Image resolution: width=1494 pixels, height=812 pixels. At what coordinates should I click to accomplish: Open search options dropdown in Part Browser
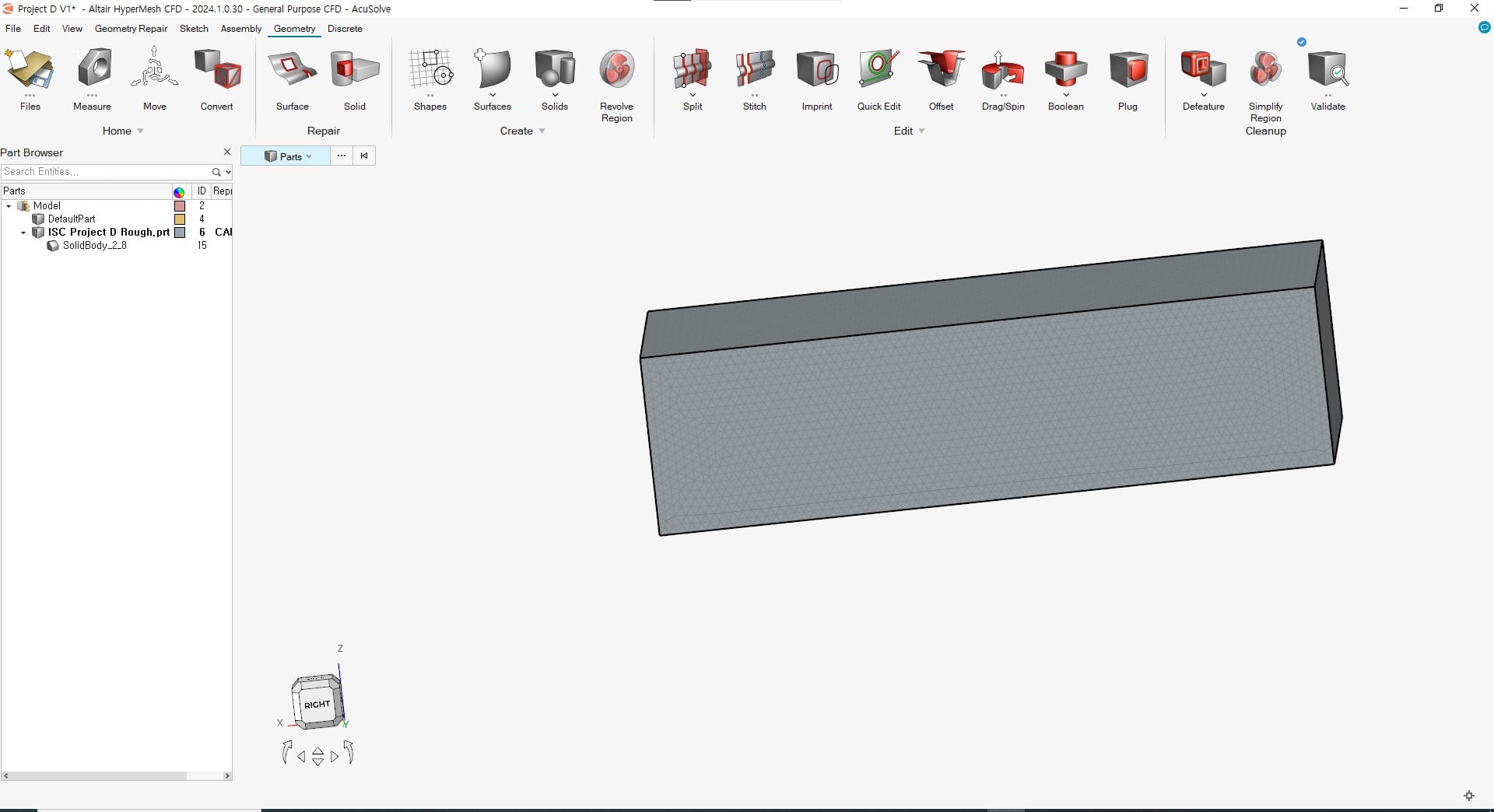[228, 172]
